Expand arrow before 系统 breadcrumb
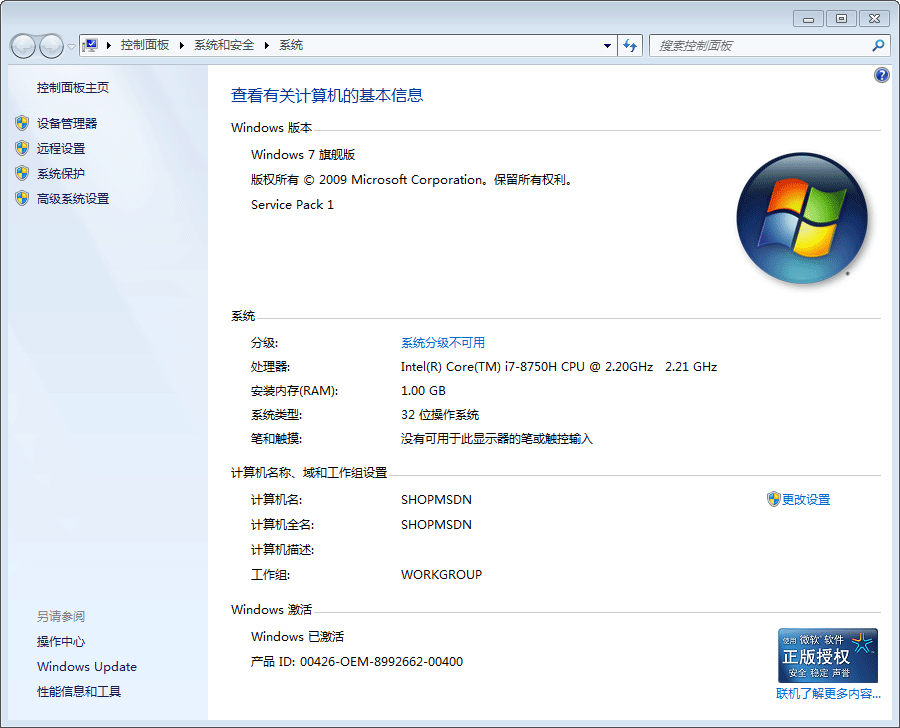Viewport: 900px width, 728px height. click(266, 45)
